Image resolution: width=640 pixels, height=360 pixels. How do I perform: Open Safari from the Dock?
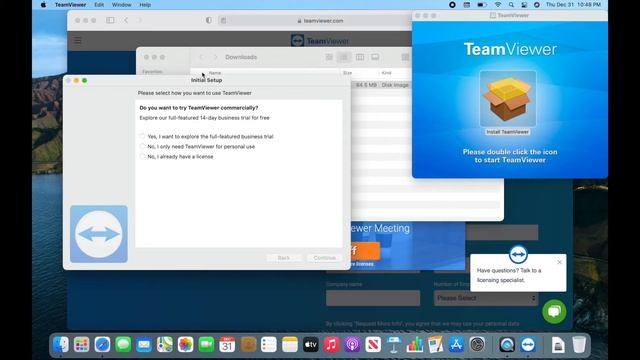point(102,345)
